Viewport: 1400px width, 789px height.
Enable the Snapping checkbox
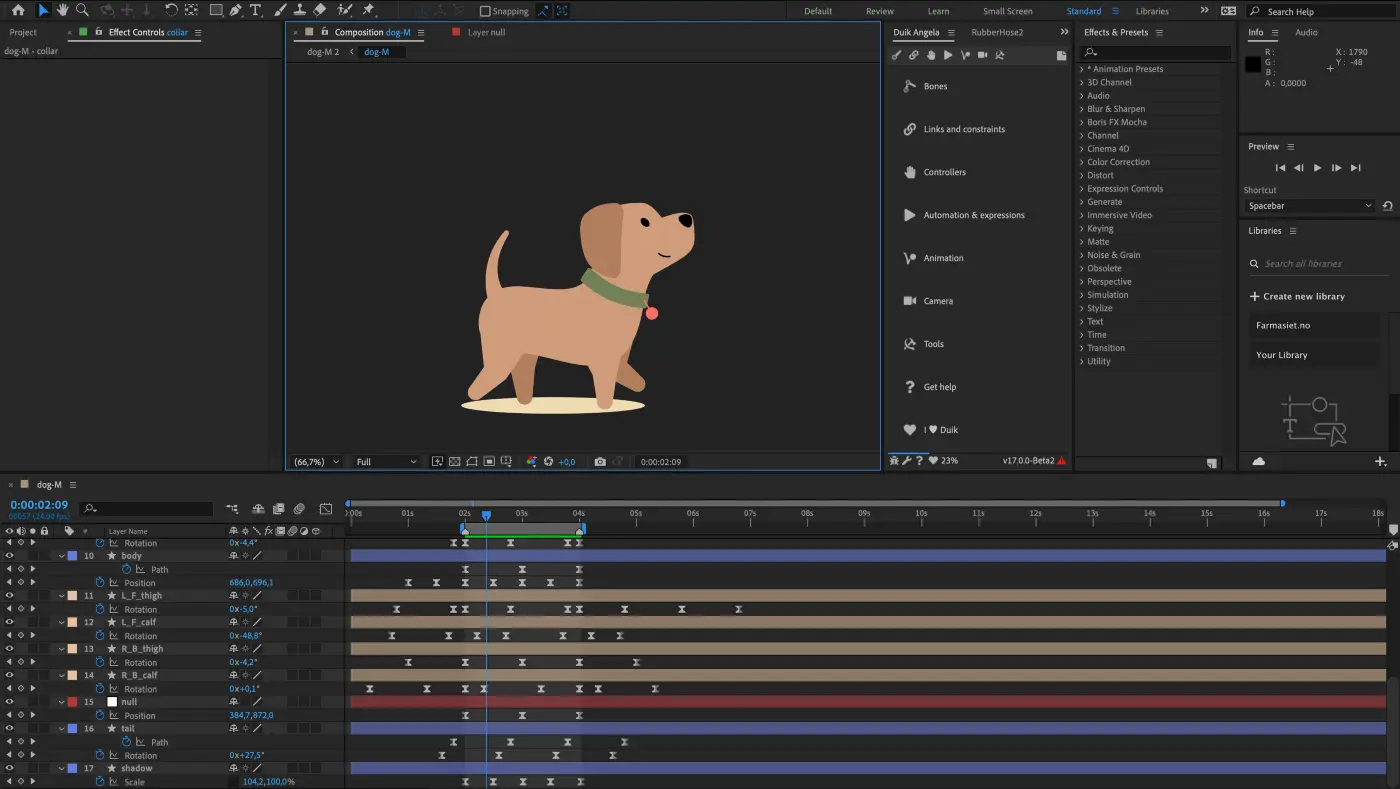click(x=486, y=11)
